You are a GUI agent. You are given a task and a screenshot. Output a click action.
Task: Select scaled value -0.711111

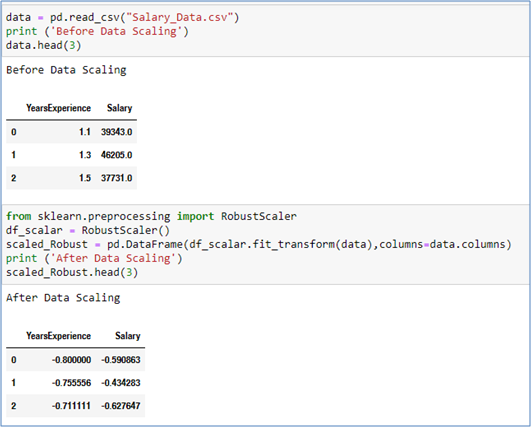pos(71,406)
